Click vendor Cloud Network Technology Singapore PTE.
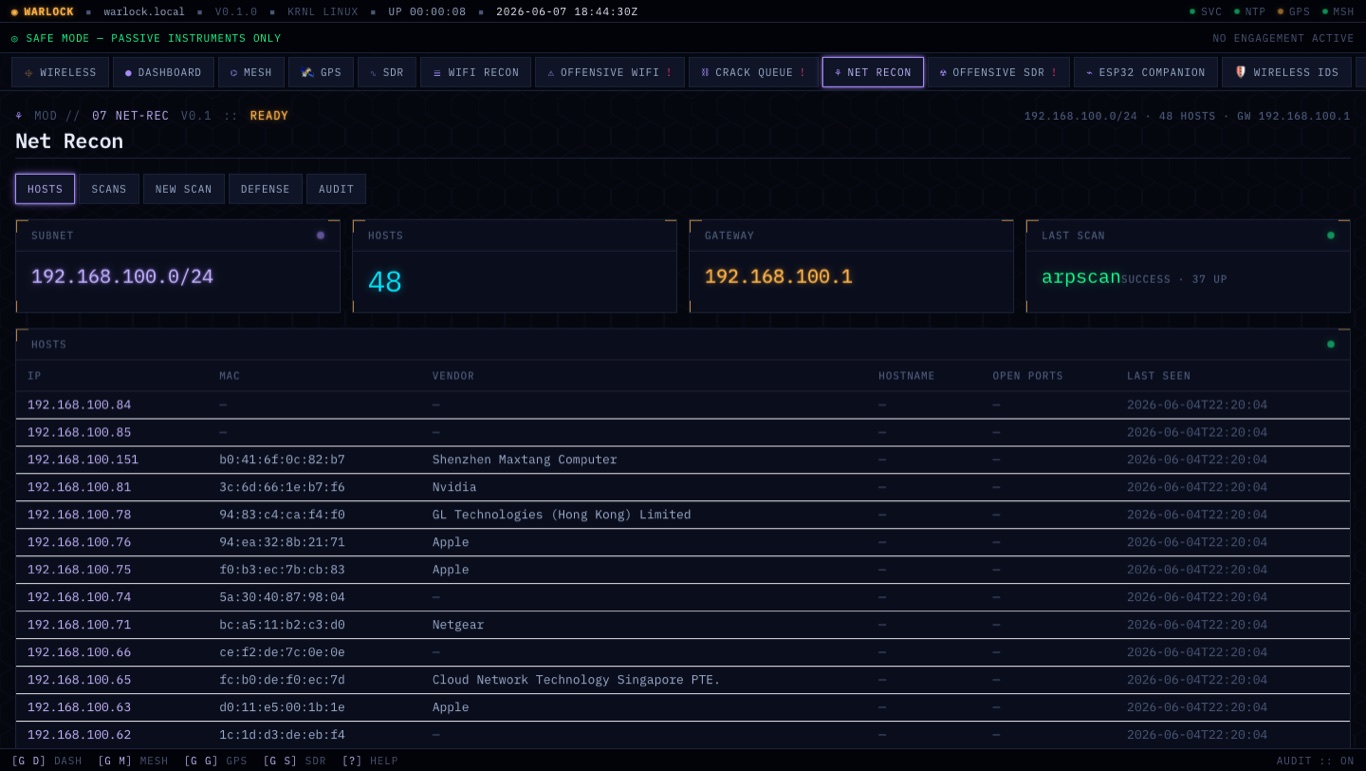Screen dimensions: 1366x771 coord(576,680)
